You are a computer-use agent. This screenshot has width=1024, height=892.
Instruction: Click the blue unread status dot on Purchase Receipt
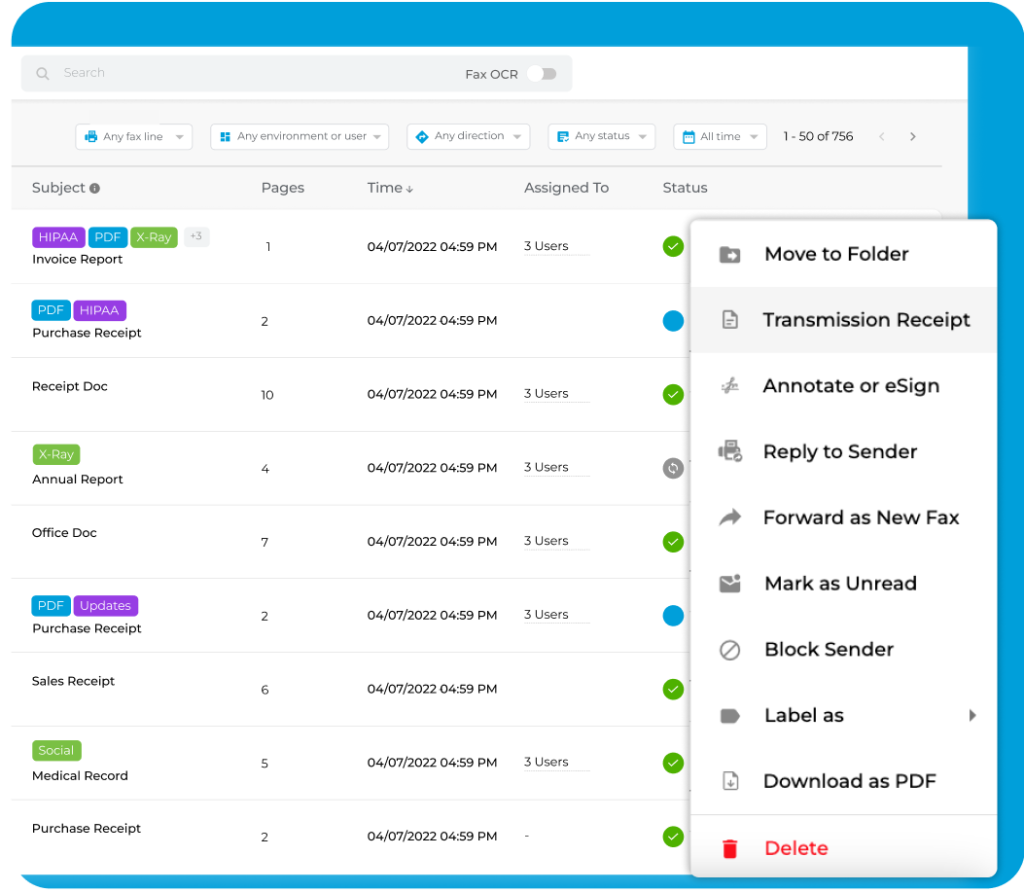click(673, 321)
